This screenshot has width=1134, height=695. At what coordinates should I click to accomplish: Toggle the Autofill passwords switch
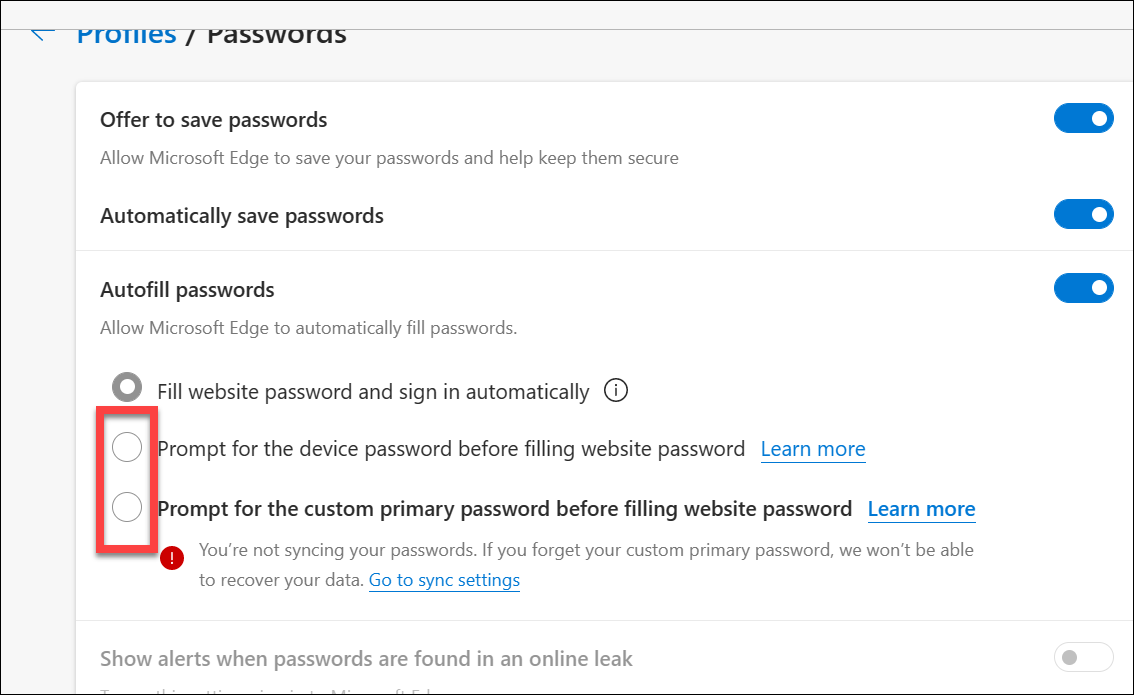tap(1083, 289)
